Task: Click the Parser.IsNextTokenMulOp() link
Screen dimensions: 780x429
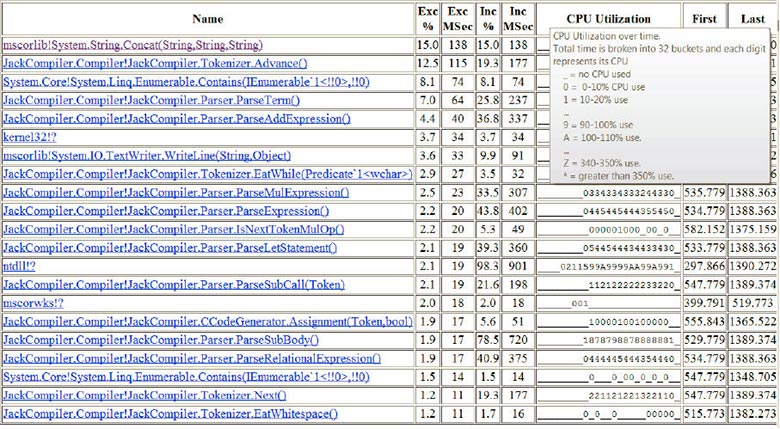Action: coord(174,229)
